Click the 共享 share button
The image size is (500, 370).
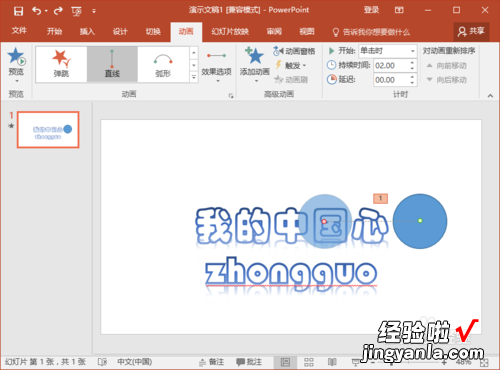coord(471,32)
